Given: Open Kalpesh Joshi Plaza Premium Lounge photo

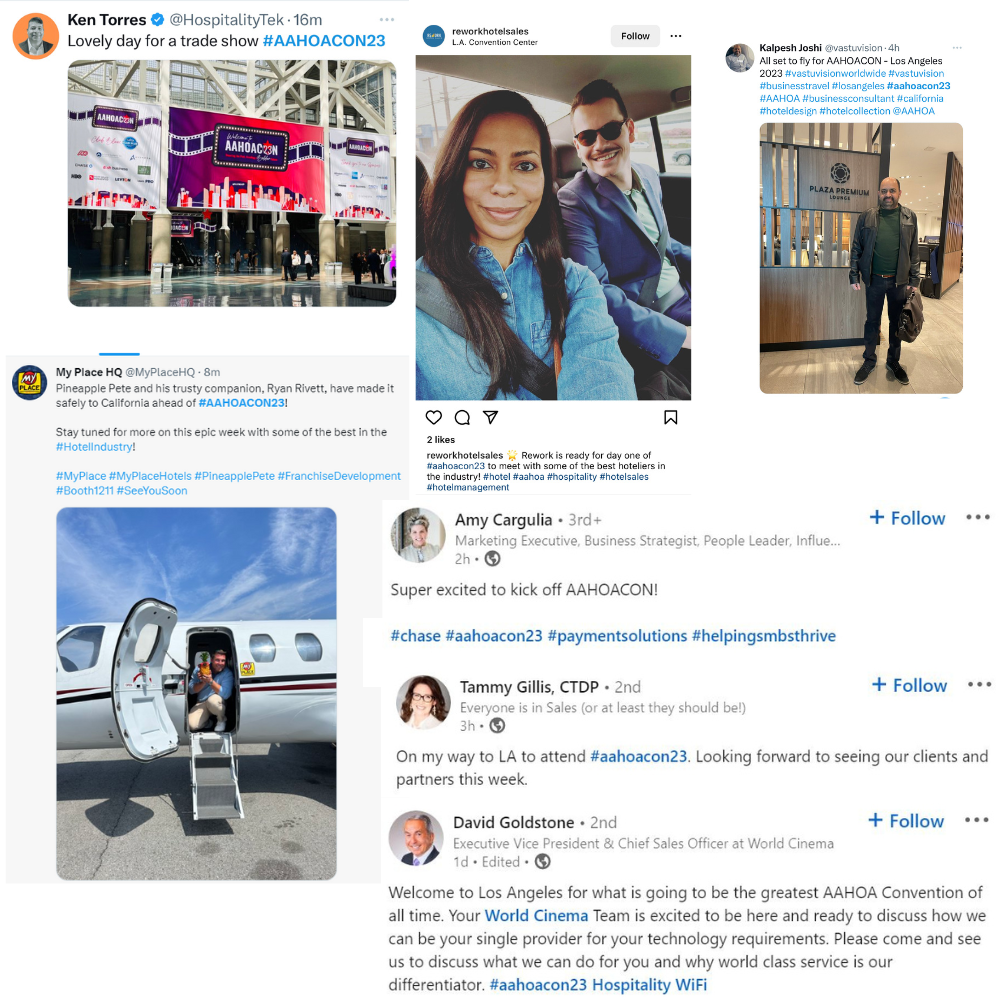Looking at the screenshot, I should click(x=861, y=258).
